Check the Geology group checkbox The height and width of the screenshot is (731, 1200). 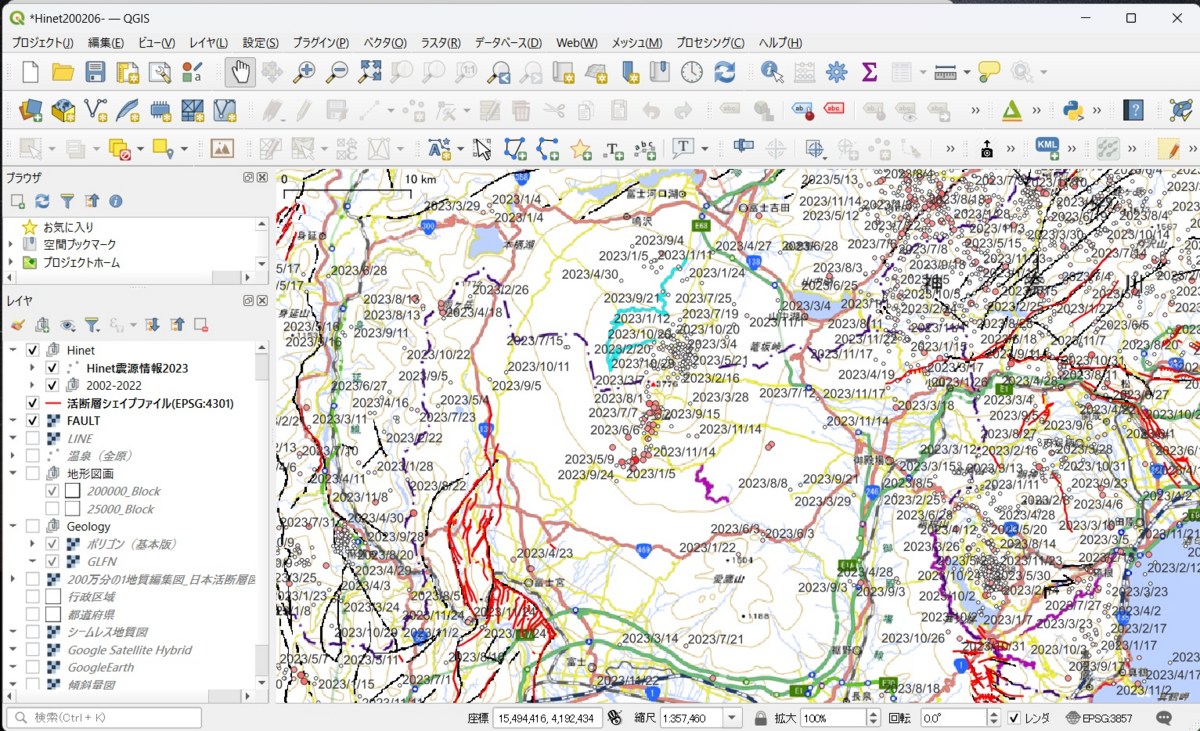pos(33,526)
